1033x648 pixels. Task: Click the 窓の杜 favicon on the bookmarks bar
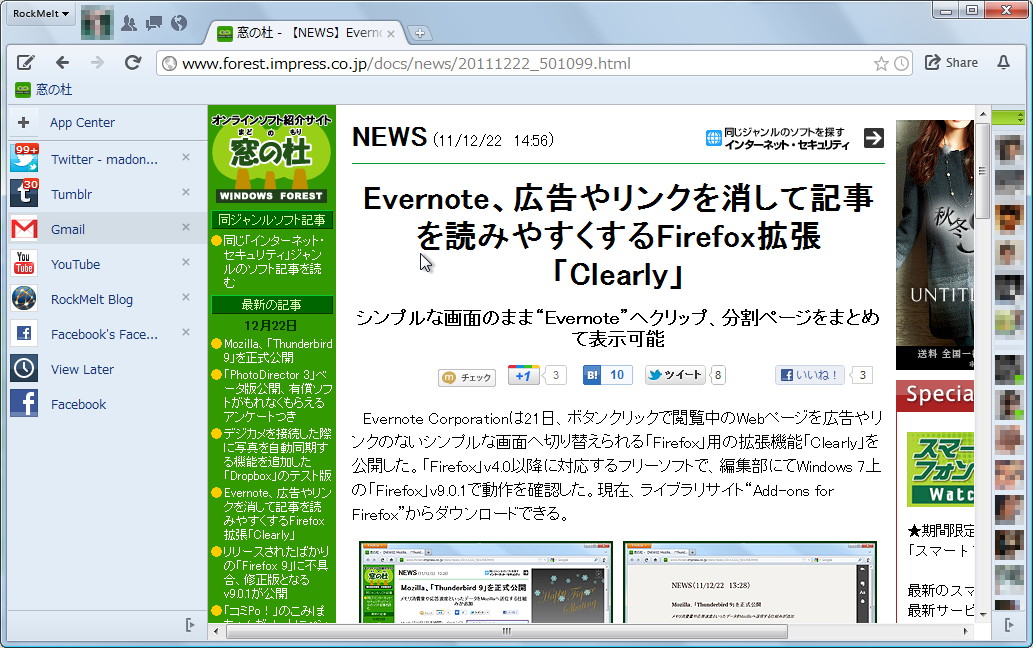pyautogui.click(x=21, y=90)
